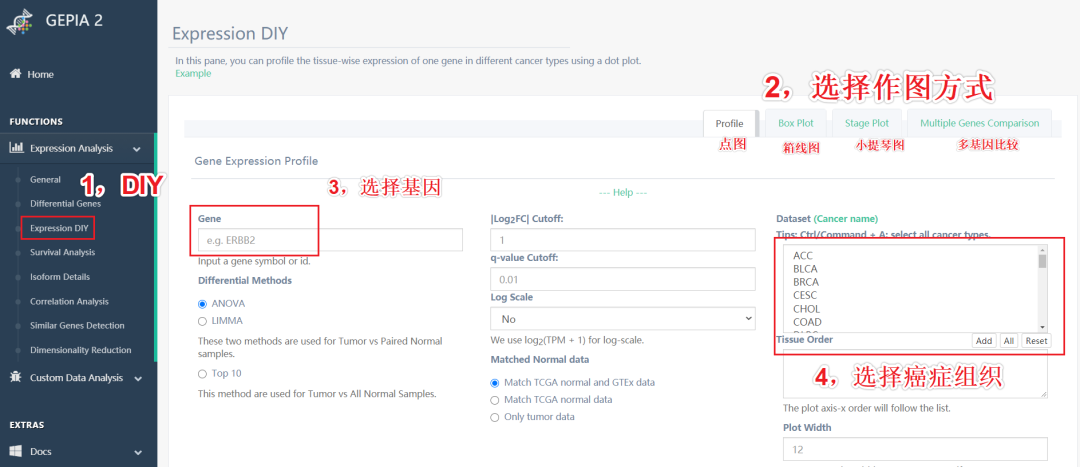This screenshot has height=467, width=1080.
Task: Click the Gene input field
Action: pyautogui.click(x=330, y=240)
